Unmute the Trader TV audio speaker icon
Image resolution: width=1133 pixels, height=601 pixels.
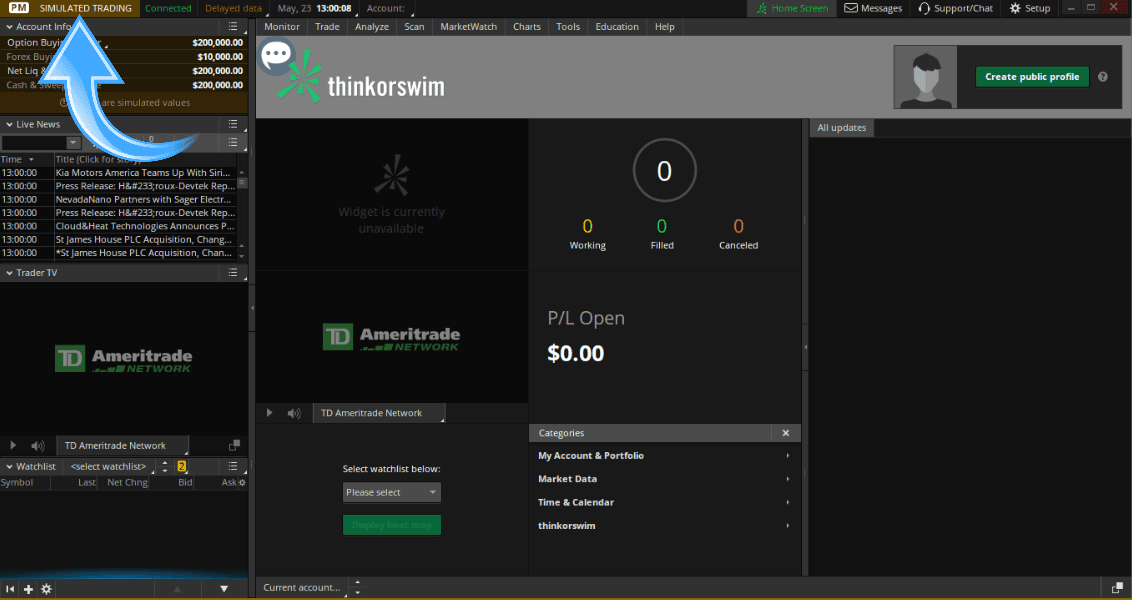(x=37, y=445)
